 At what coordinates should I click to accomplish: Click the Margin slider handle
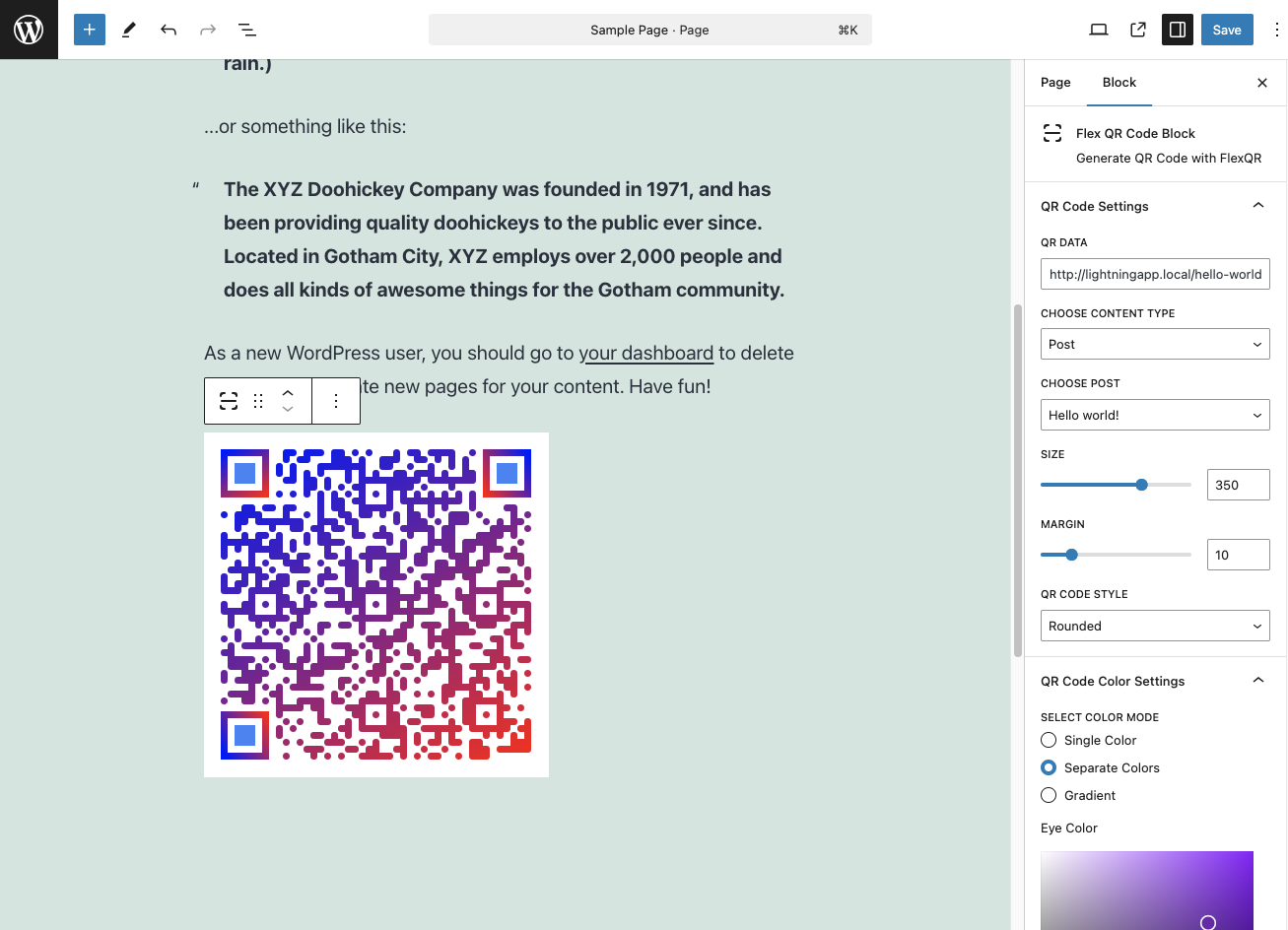click(x=1071, y=555)
